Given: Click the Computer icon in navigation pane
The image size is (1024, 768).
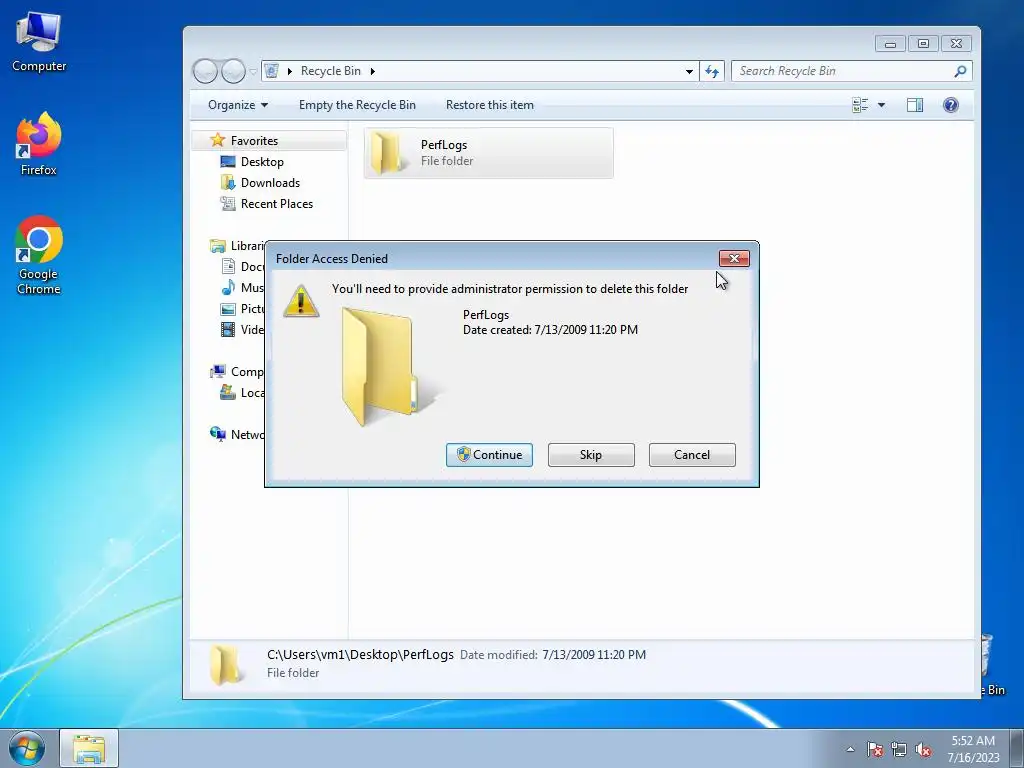Looking at the screenshot, I should [217, 372].
